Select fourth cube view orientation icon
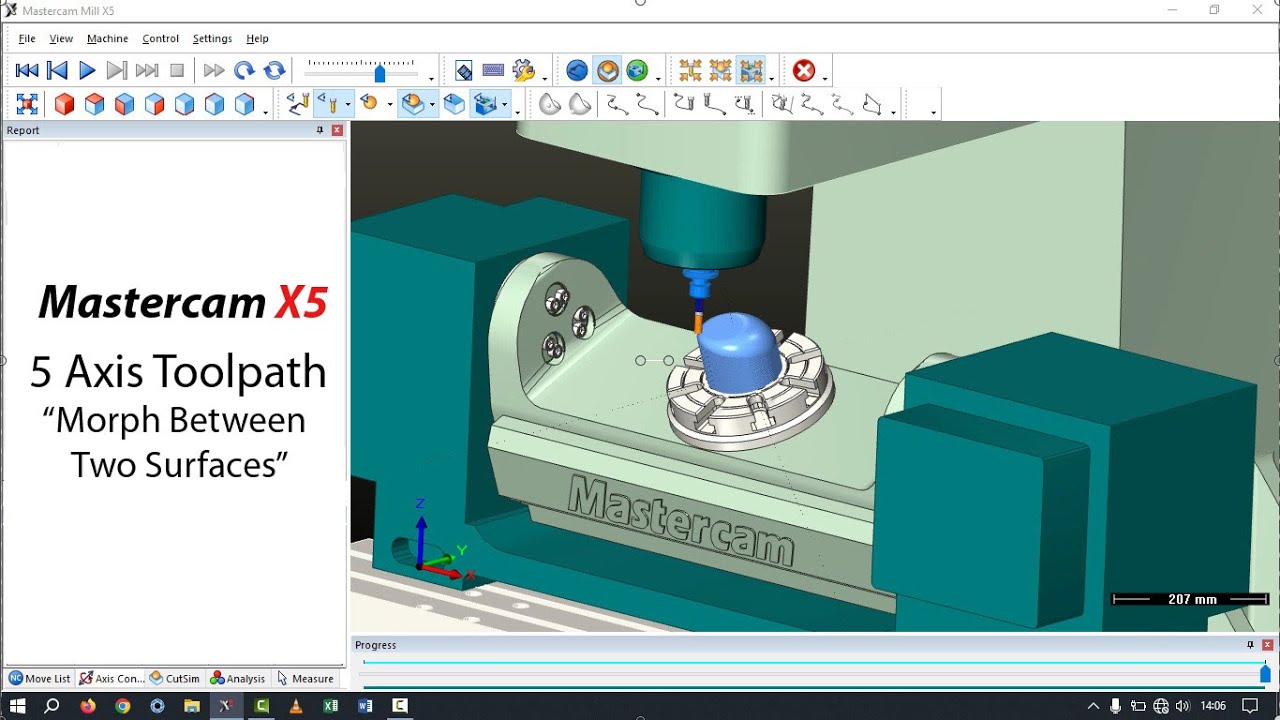Viewport: 1280px width, 720px height. tap(154, 104)
